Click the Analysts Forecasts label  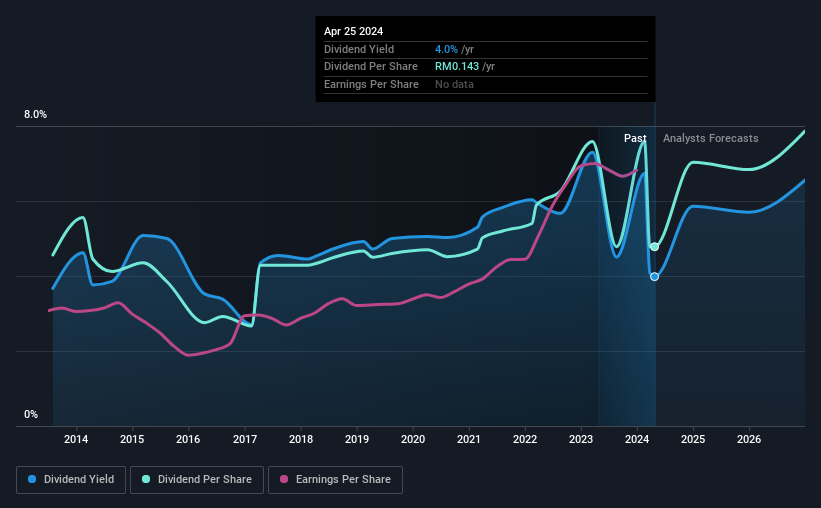pyautogui.click(x=711, y=138)
